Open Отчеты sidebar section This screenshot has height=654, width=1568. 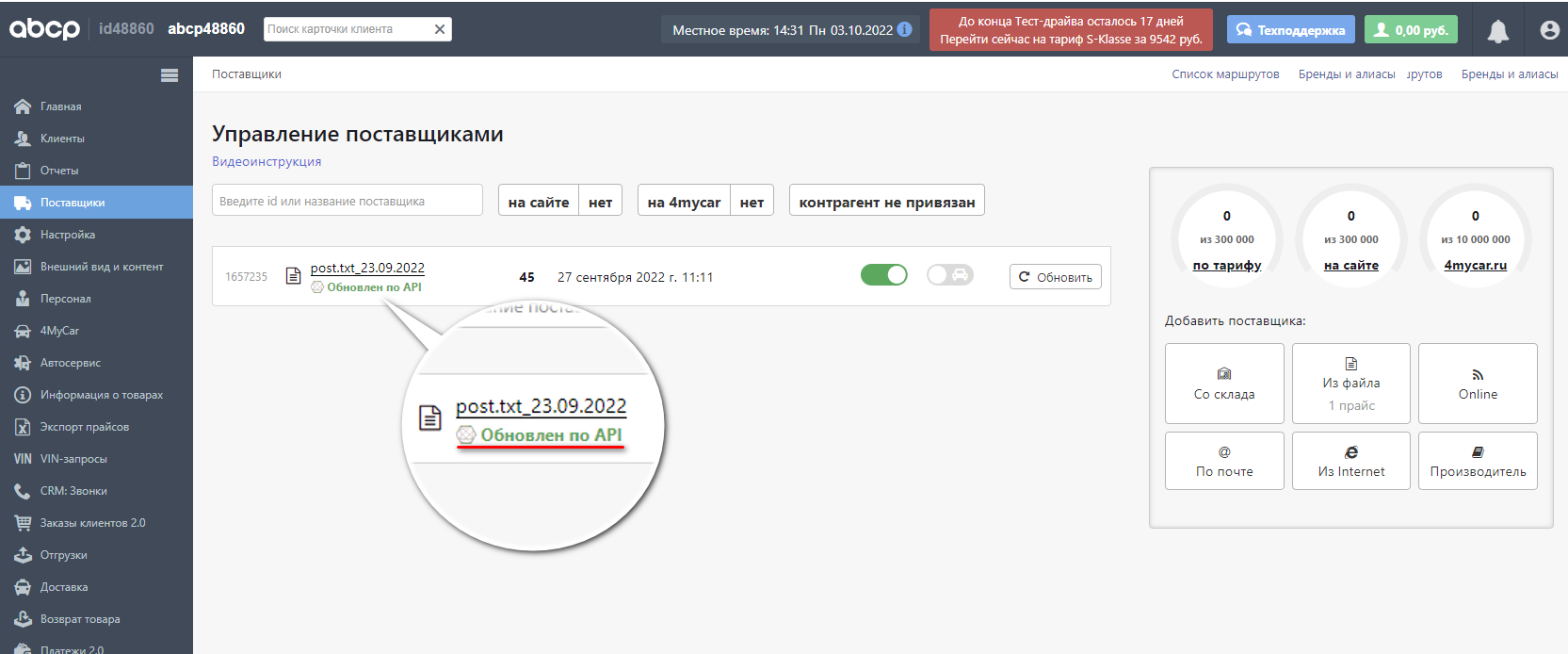(96, 171)
